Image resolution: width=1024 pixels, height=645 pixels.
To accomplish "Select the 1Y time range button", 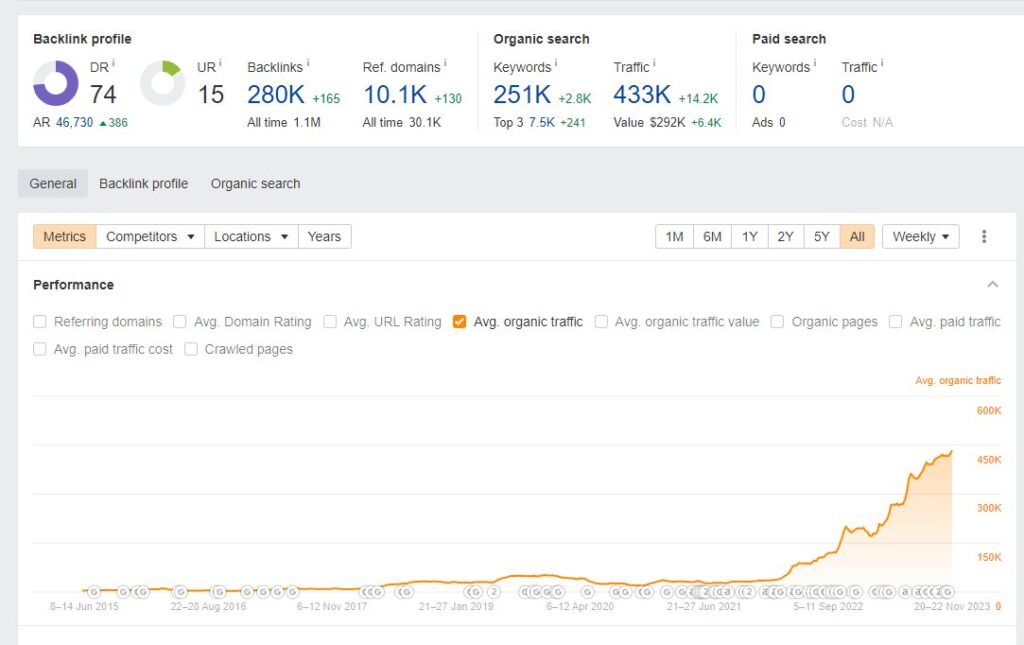I will pos(749,237).
